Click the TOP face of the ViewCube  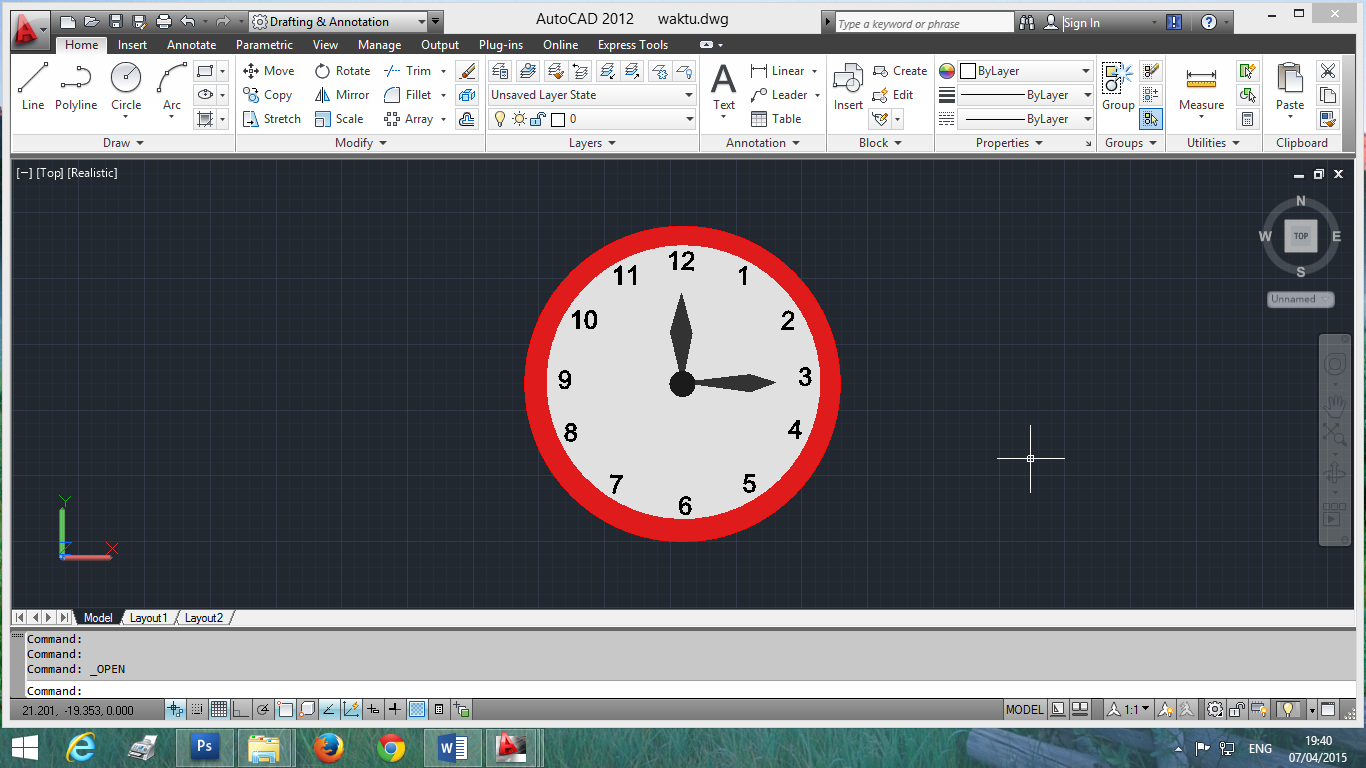click(1301, 237)
